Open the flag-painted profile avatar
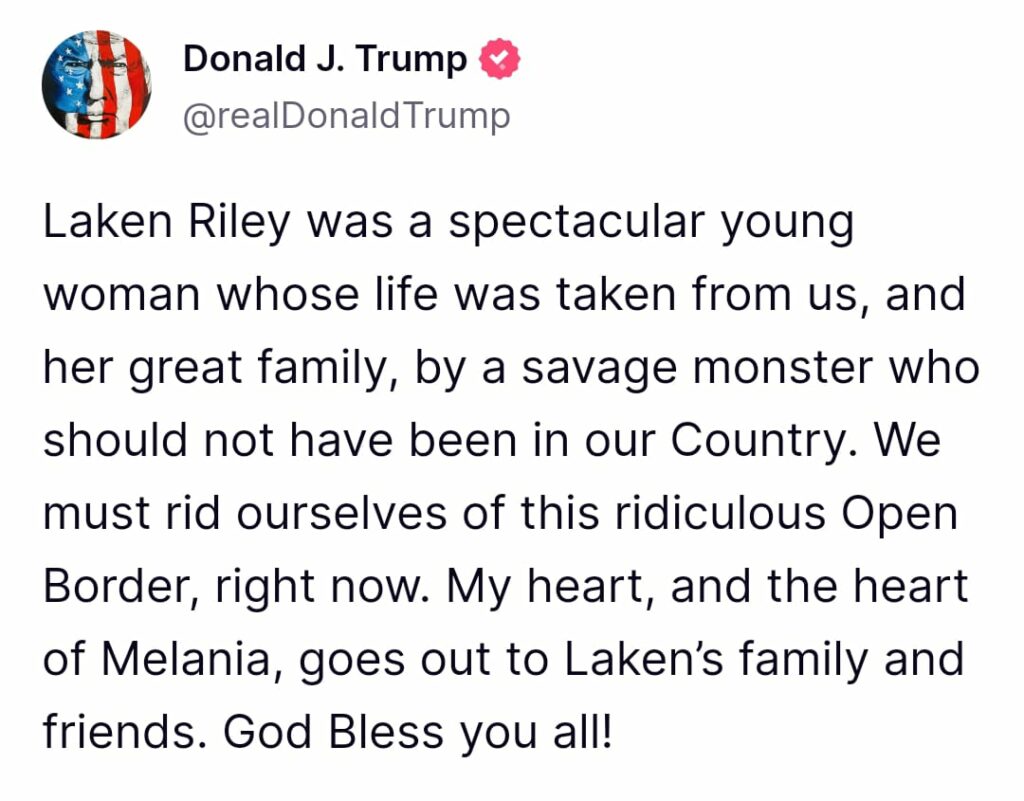1024x801 pixels. [x=97, y=84]
